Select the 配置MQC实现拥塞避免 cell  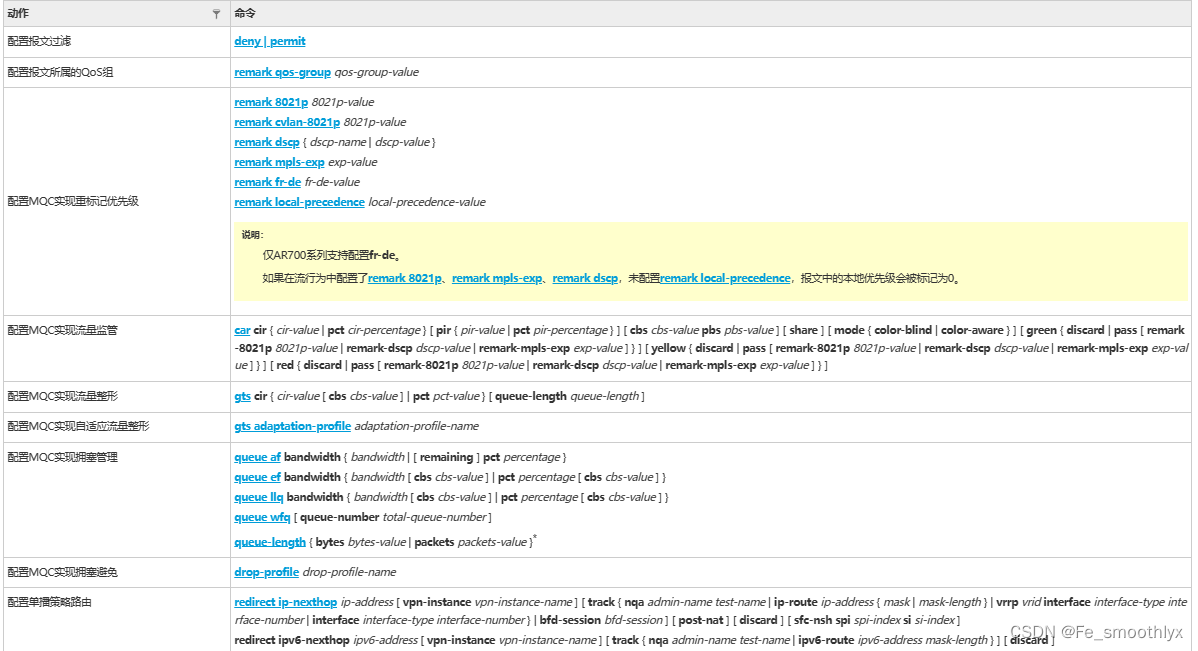click(116, 572)
